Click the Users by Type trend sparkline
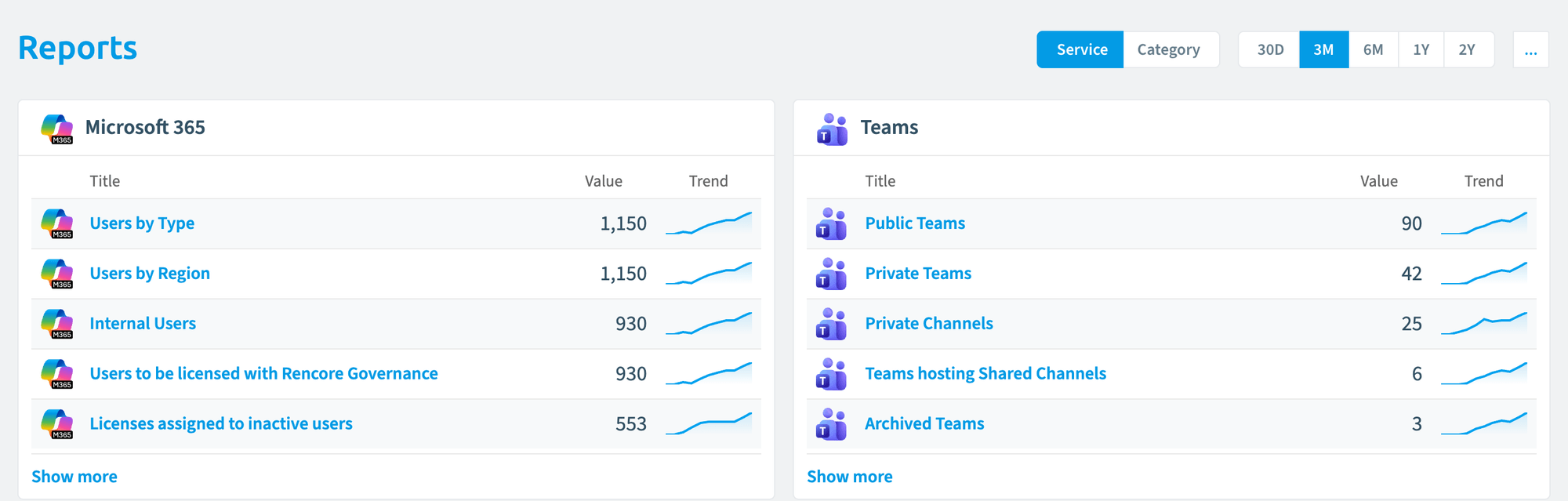1568x501 pixels. [x=709, y=223]
